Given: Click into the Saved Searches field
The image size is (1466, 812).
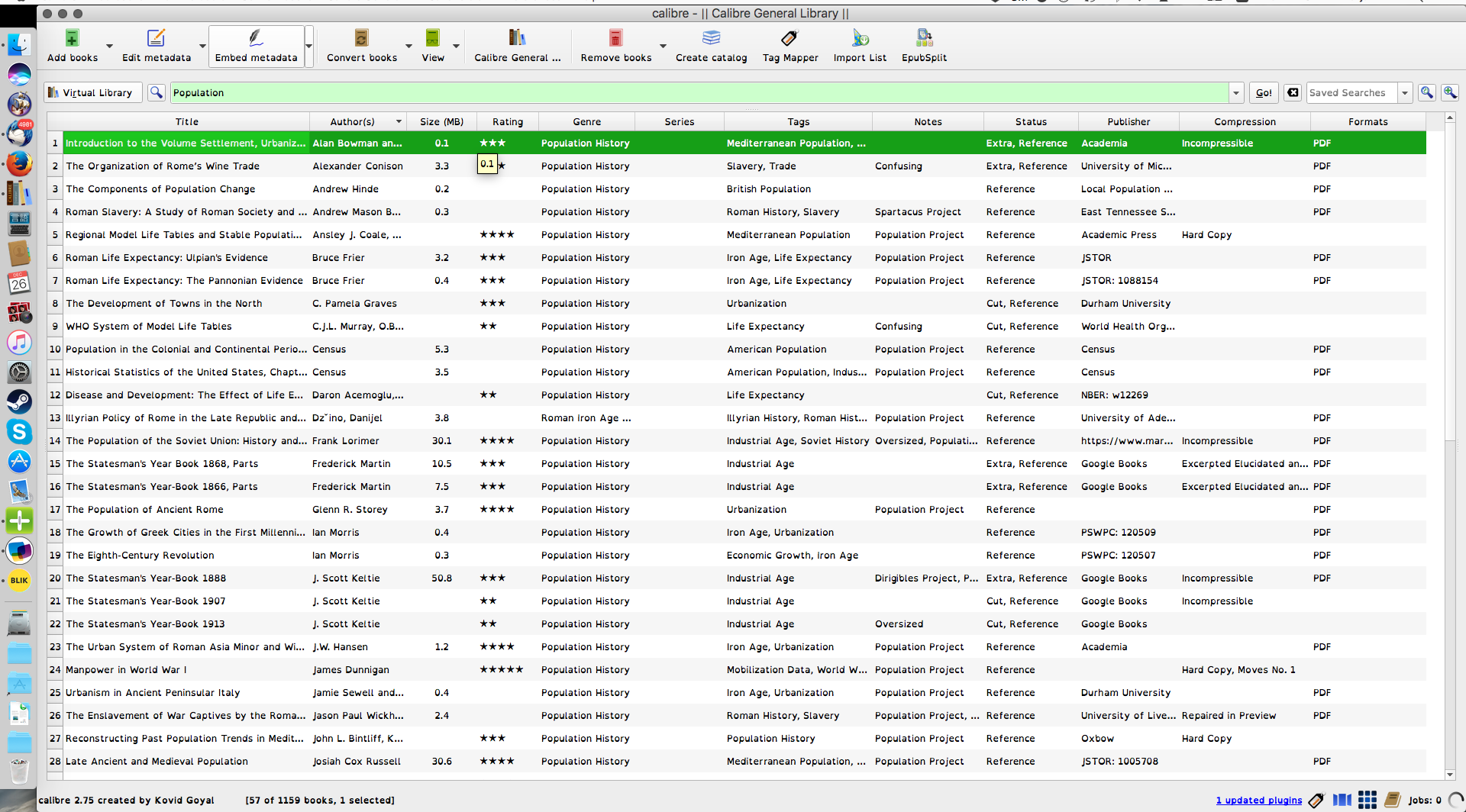Looking at the screenshot, I should pyautogui.click(x=1352, y=93).
